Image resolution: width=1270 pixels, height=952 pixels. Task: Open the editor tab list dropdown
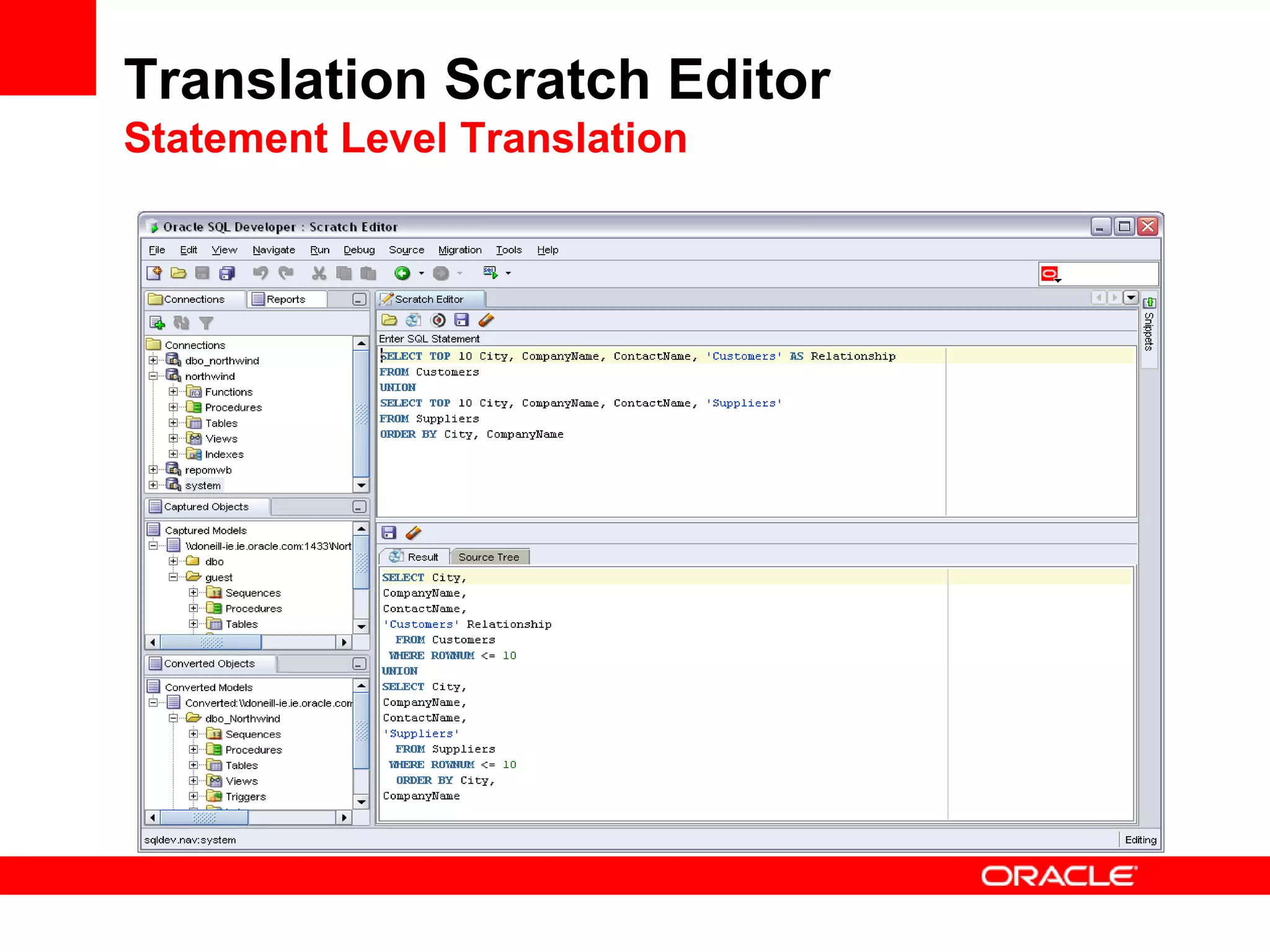coord(1131,298)
